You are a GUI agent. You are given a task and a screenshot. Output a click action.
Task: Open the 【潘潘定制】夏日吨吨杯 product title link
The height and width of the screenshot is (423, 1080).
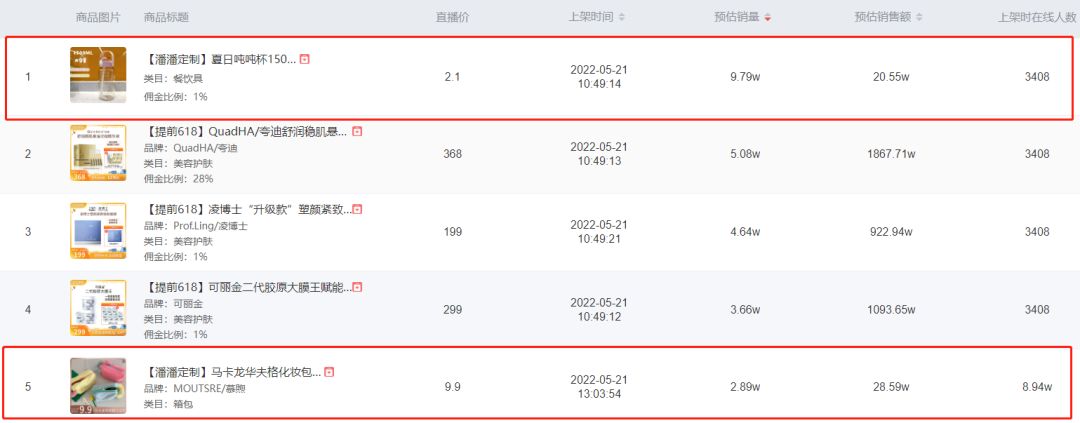[x=220, y=59]
